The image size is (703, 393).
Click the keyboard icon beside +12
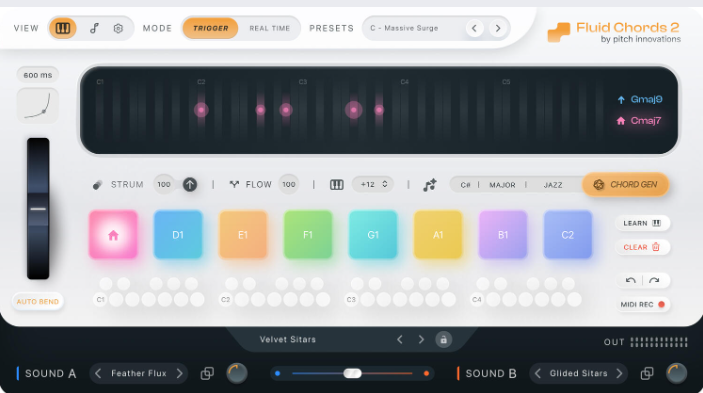[x=337, y=185]
